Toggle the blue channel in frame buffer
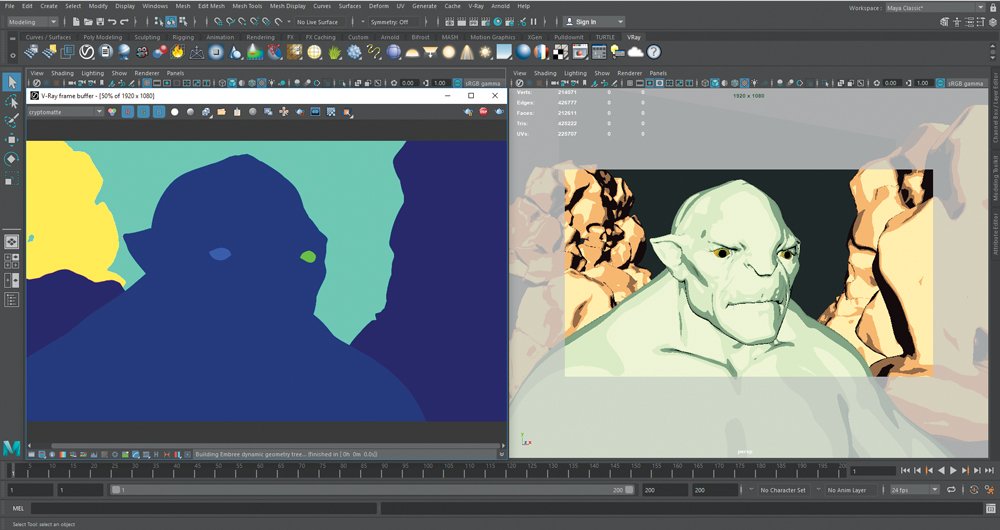Viewport: 1000px width, 530px height. click(159, 112)
